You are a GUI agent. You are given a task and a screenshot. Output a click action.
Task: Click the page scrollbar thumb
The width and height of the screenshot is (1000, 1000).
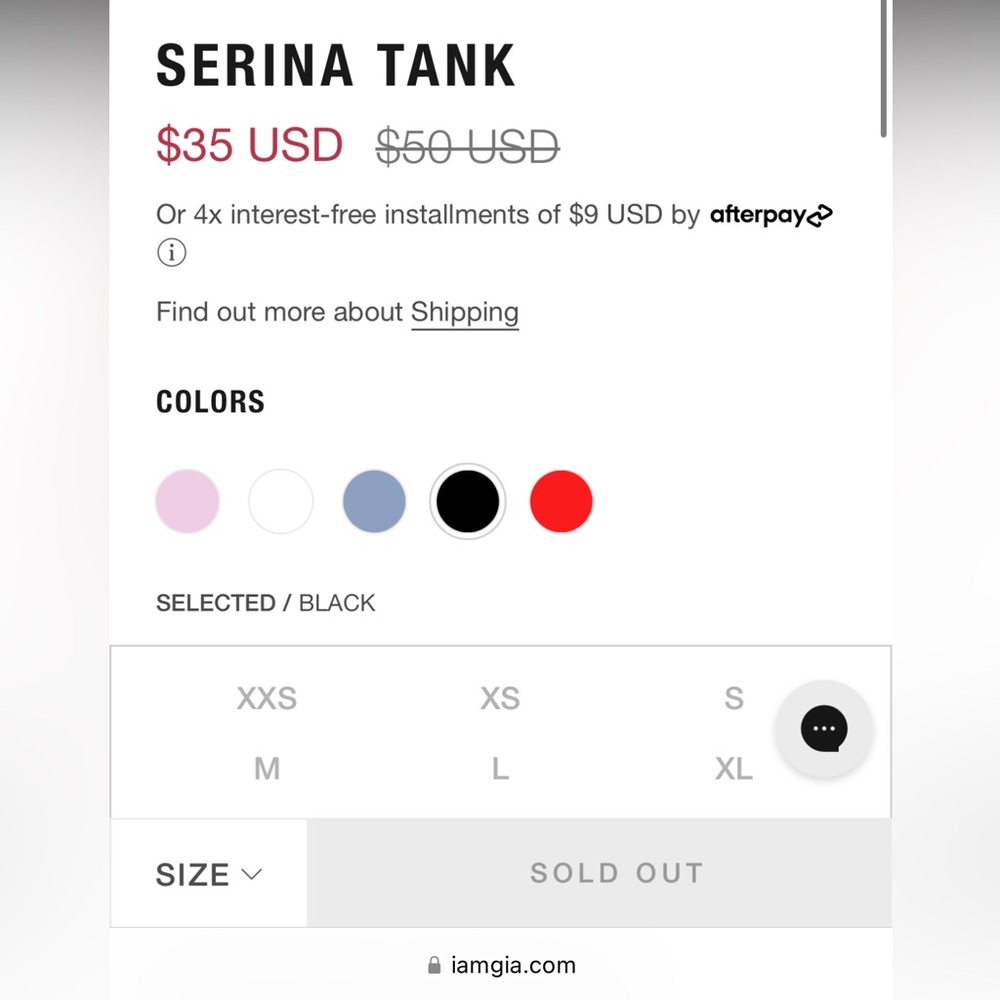tap(883, 68)
